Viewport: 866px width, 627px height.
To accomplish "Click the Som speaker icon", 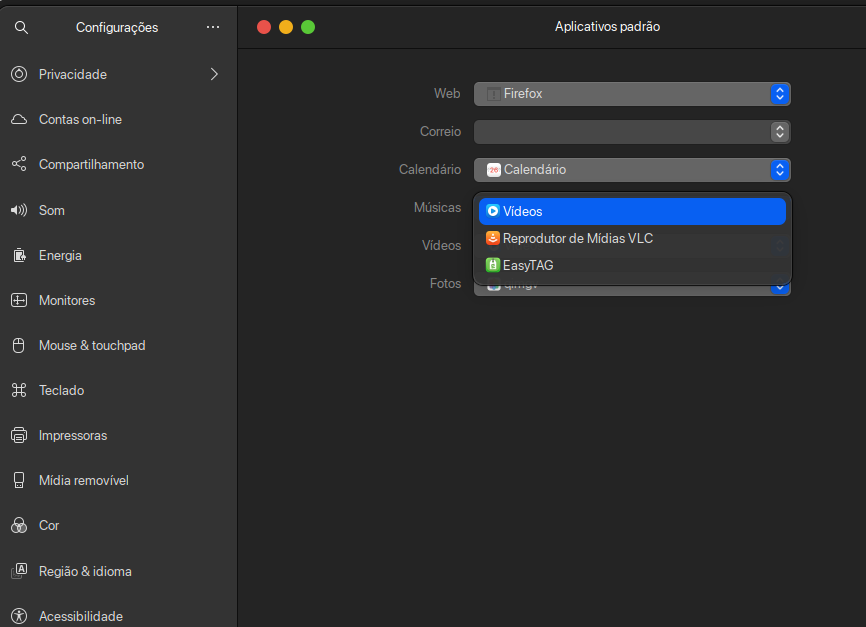I will coord(19,210).
